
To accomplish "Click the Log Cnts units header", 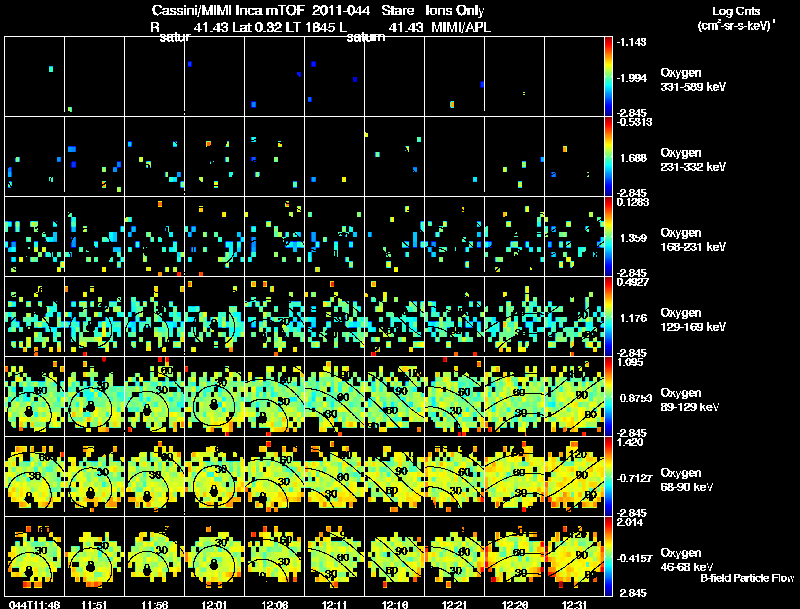I will click(x=736, y=18).
